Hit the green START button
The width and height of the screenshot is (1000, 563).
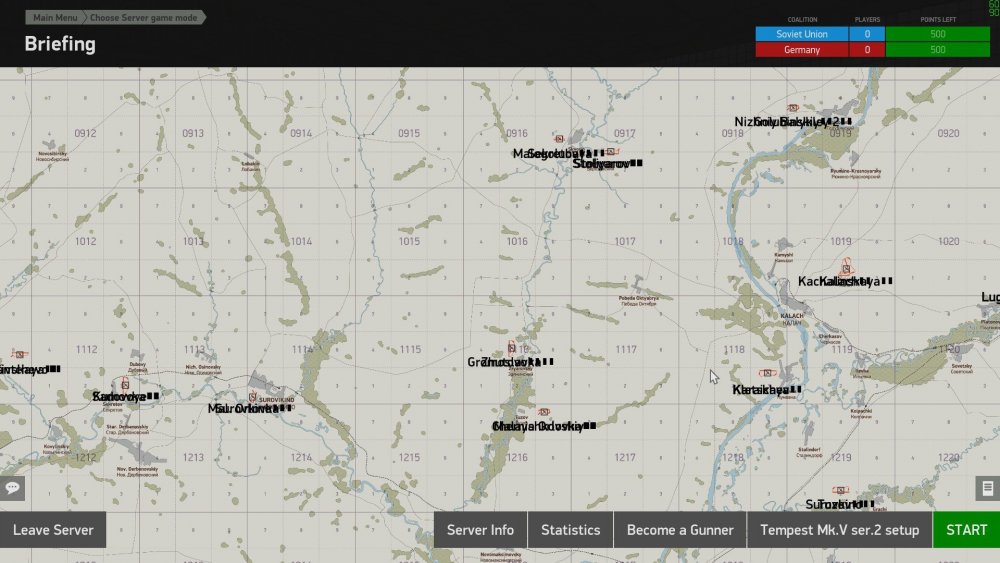(966, 530)
